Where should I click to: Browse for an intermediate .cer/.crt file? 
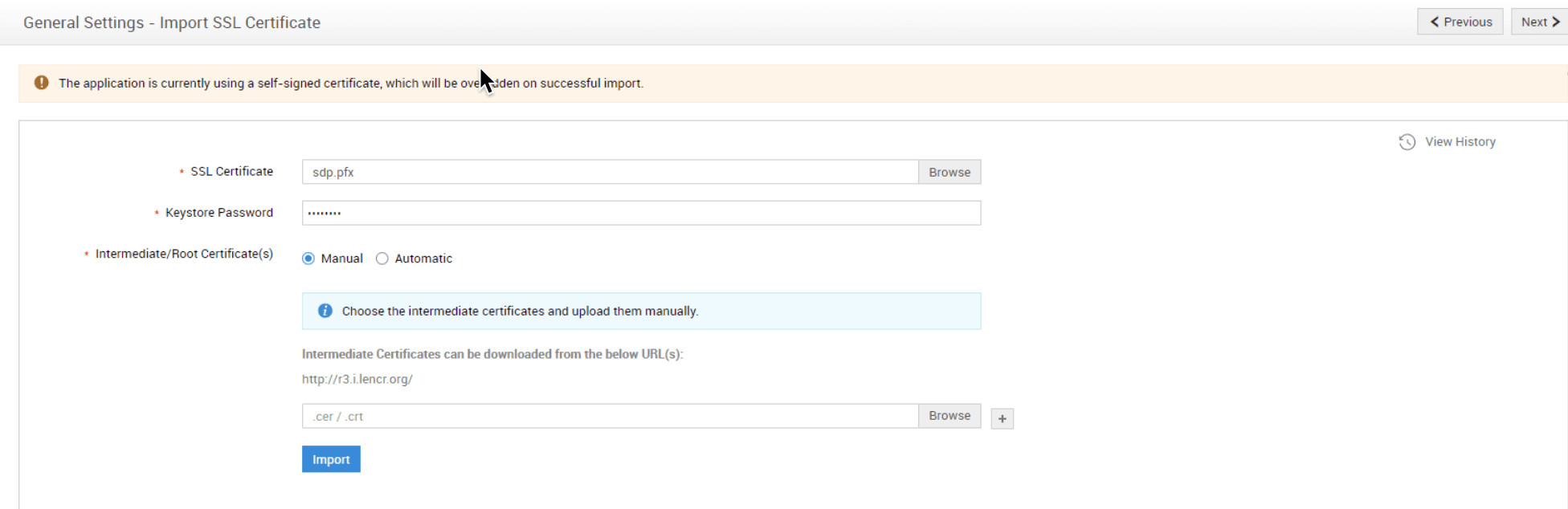949,416
